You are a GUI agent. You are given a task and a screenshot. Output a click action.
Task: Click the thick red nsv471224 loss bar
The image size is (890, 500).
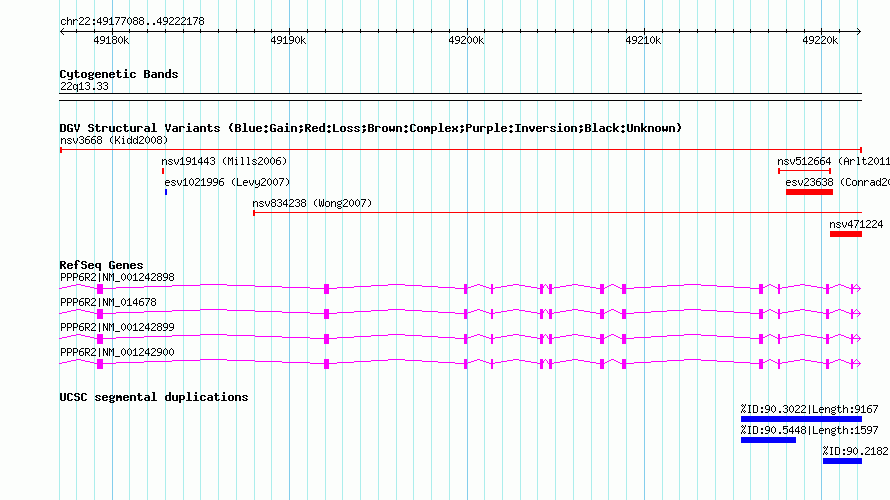[846, 234]
